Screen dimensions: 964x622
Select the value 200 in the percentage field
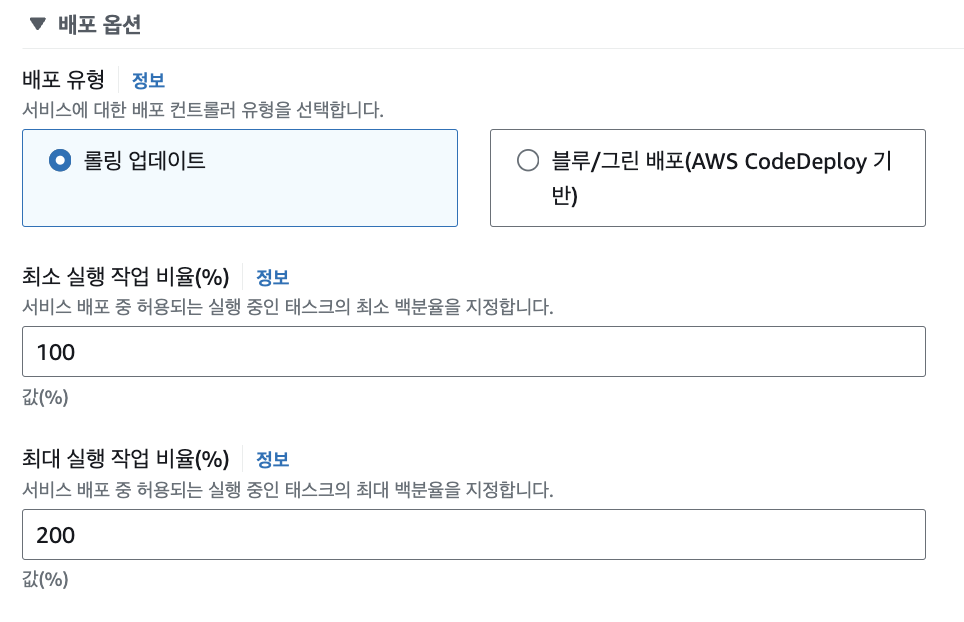[x=51, y=534]
